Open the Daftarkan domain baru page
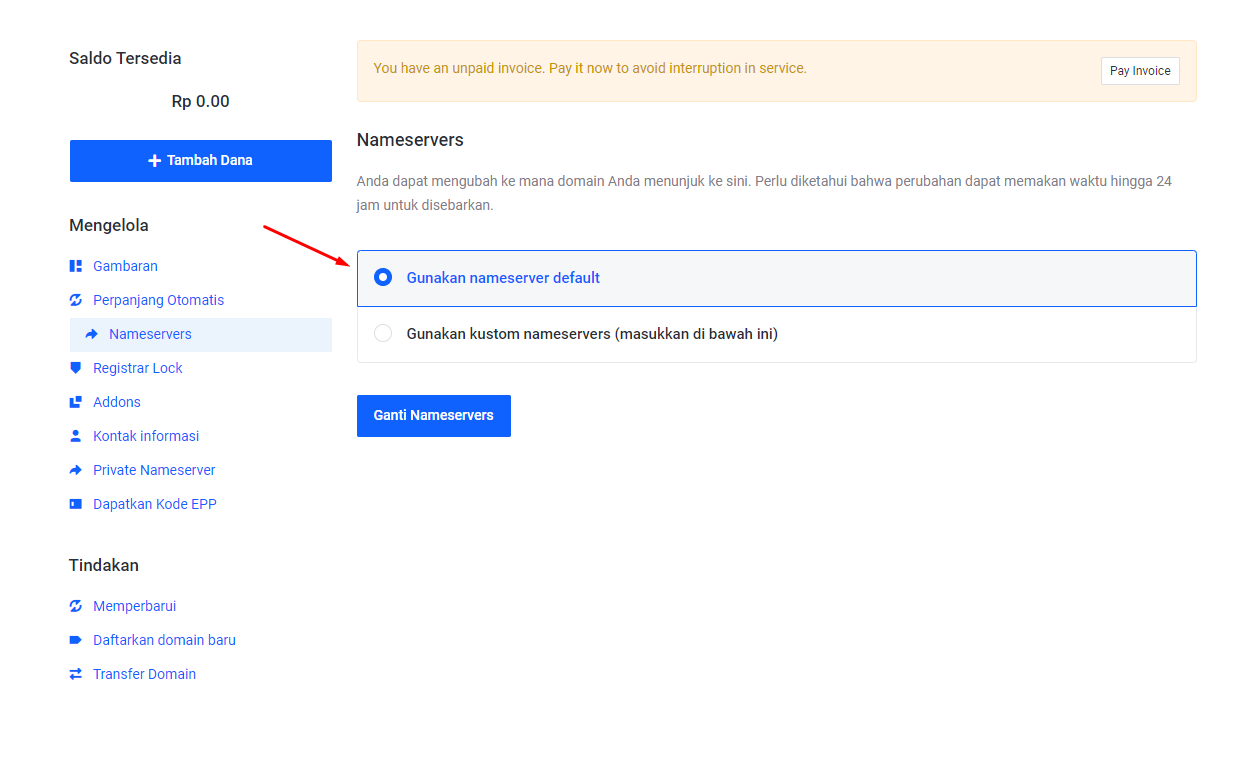1241x770 pixels. tap(164, 640)
